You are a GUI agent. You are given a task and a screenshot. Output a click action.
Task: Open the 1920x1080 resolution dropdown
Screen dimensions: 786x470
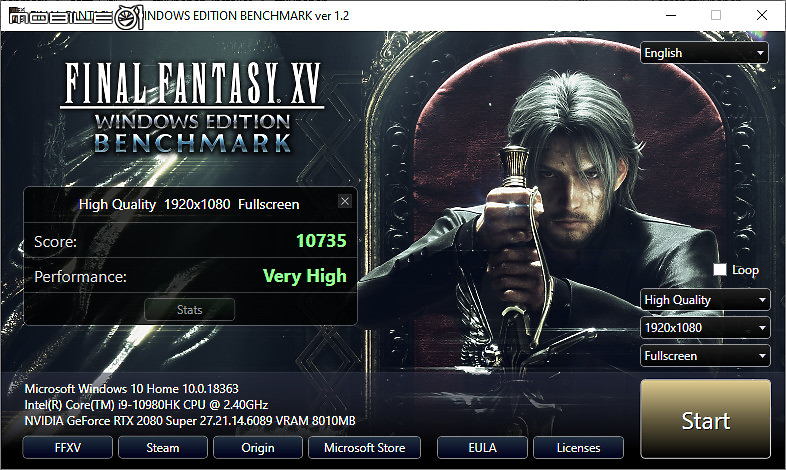[705, 328]
